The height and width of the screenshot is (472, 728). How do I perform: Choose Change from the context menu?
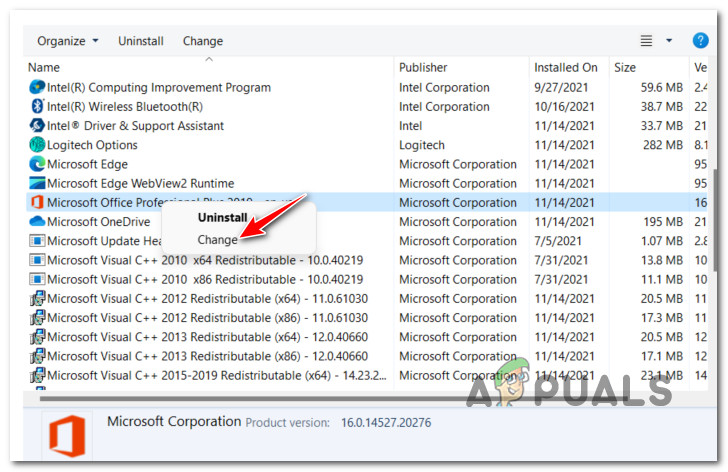pyautogui.click(x=217, y=240)
